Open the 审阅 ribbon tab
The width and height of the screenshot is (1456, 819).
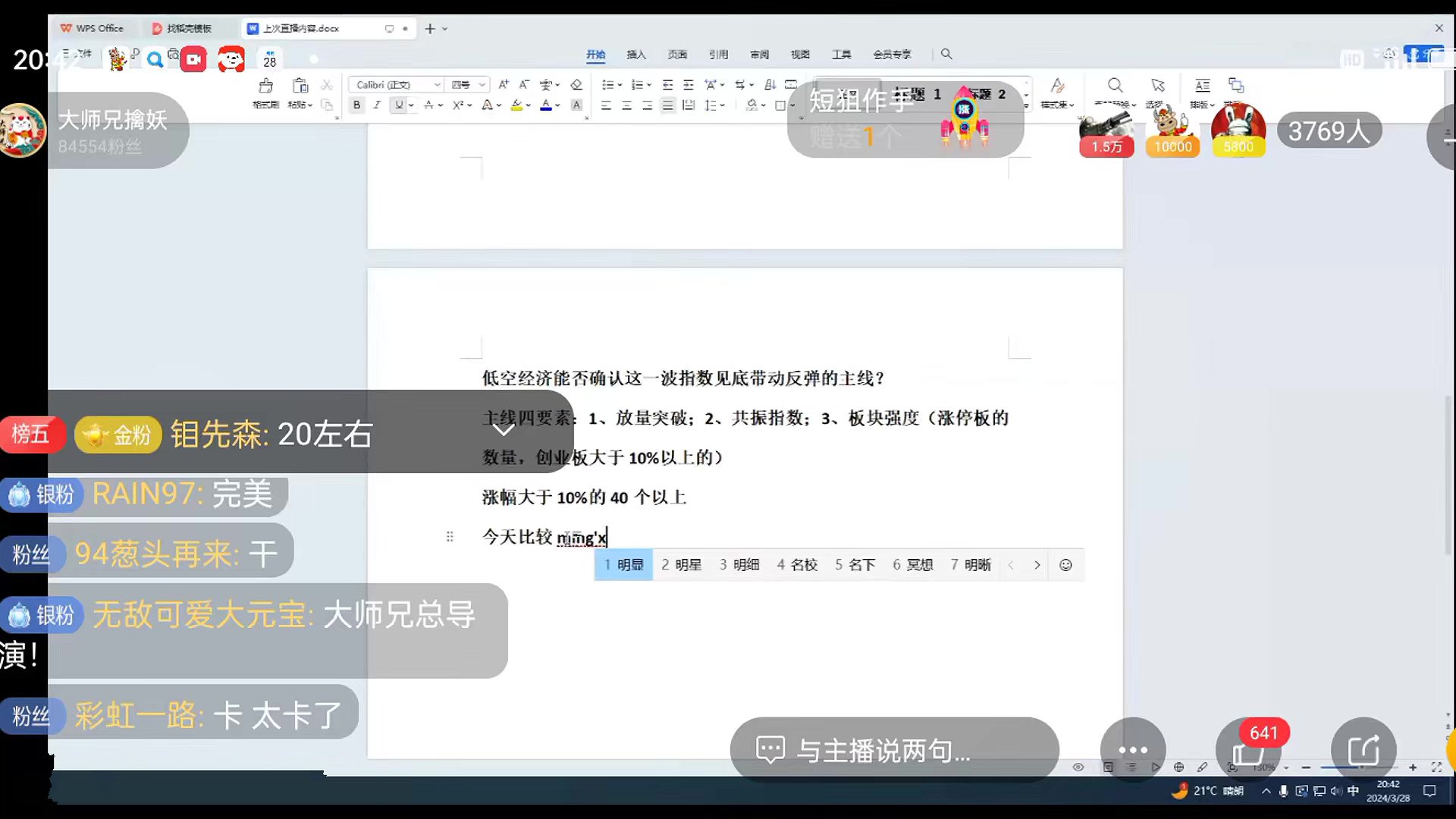tap(759, 55)
